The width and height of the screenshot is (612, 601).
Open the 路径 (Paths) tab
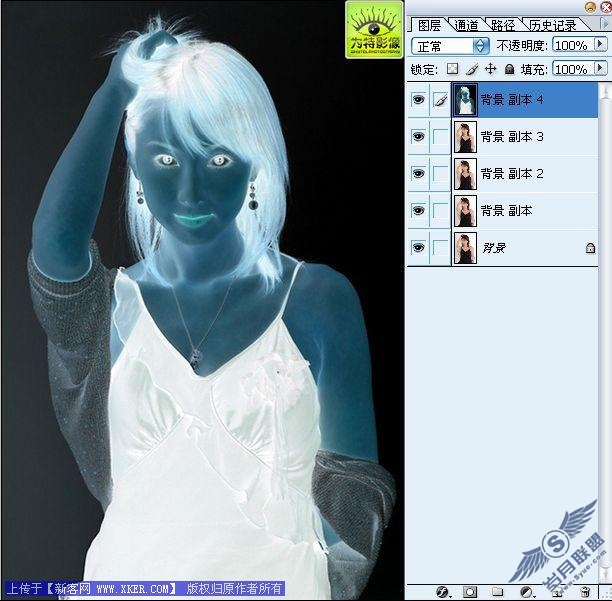coord(503,25)
